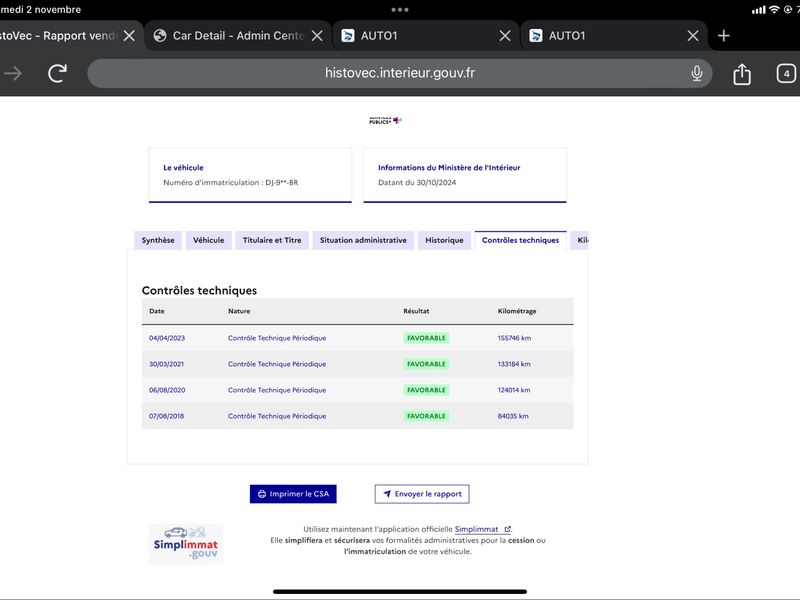This screenshot has width=800, height=600.
Task: Click the date 07/08/2018
Action: point(166,416)
